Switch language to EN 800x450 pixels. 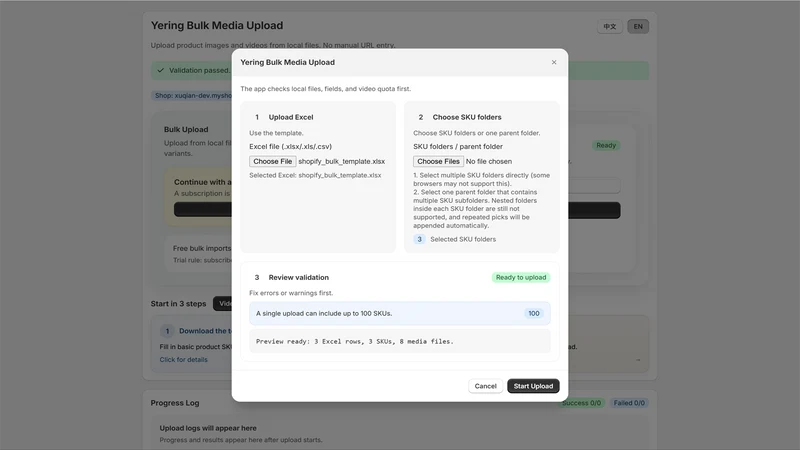pyautogui.click(x=638, y=27)
